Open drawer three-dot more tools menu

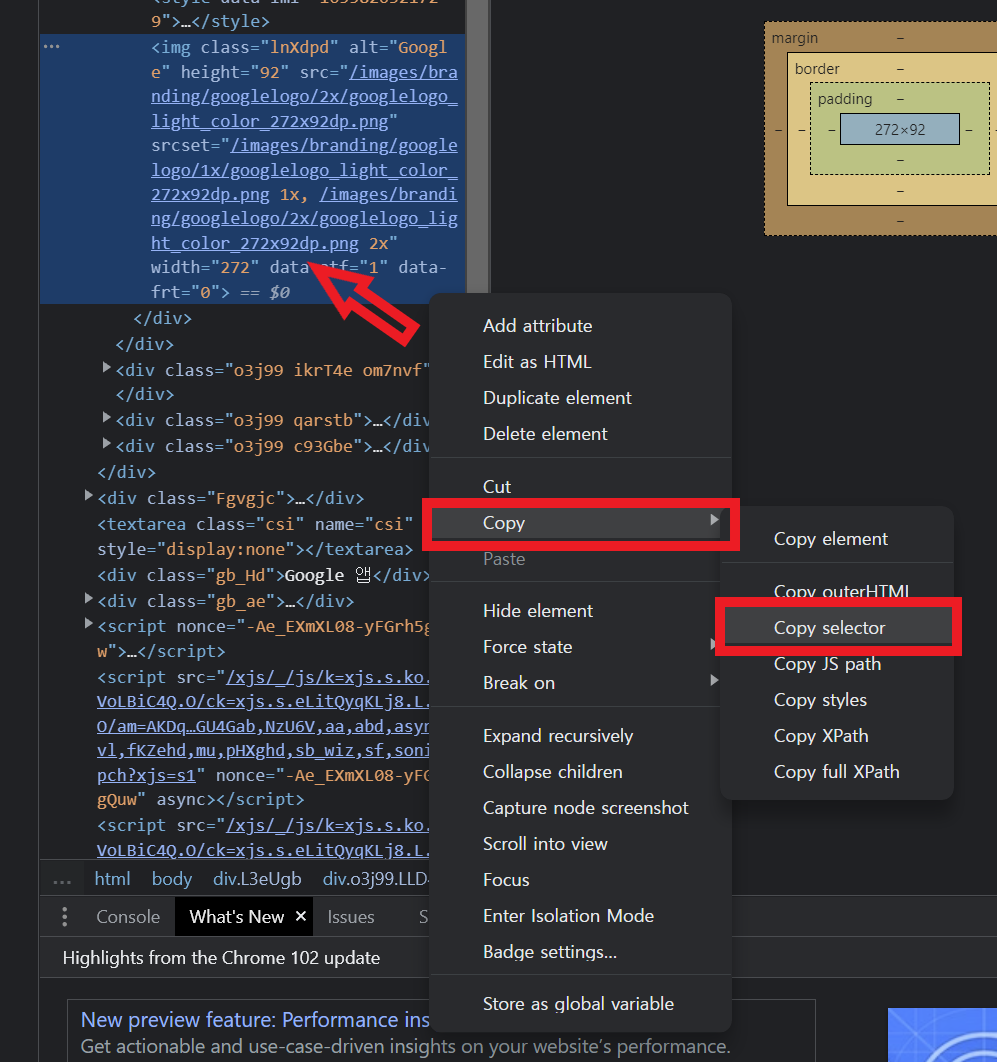(x=64, y=916)
